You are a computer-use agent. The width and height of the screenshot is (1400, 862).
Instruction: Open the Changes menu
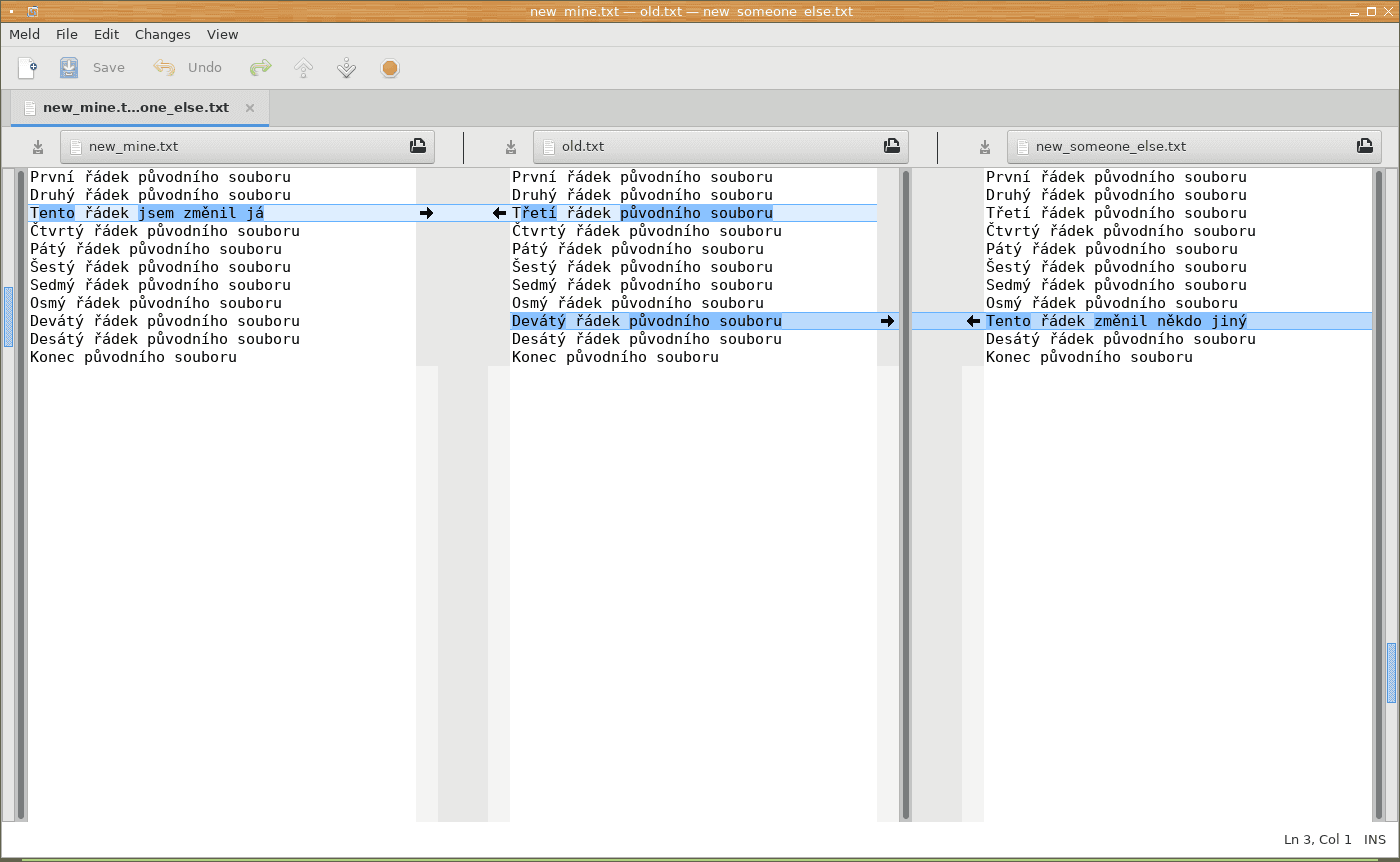(x=162, y=34)
